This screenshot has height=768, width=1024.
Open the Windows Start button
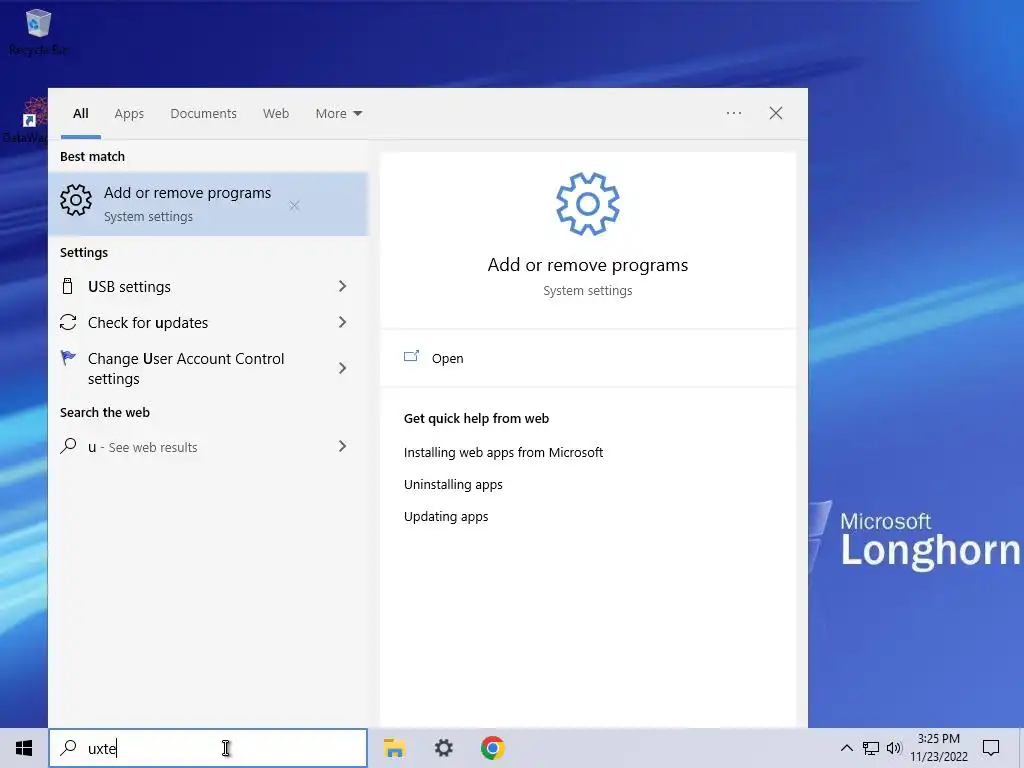click(x=24, y=748)
